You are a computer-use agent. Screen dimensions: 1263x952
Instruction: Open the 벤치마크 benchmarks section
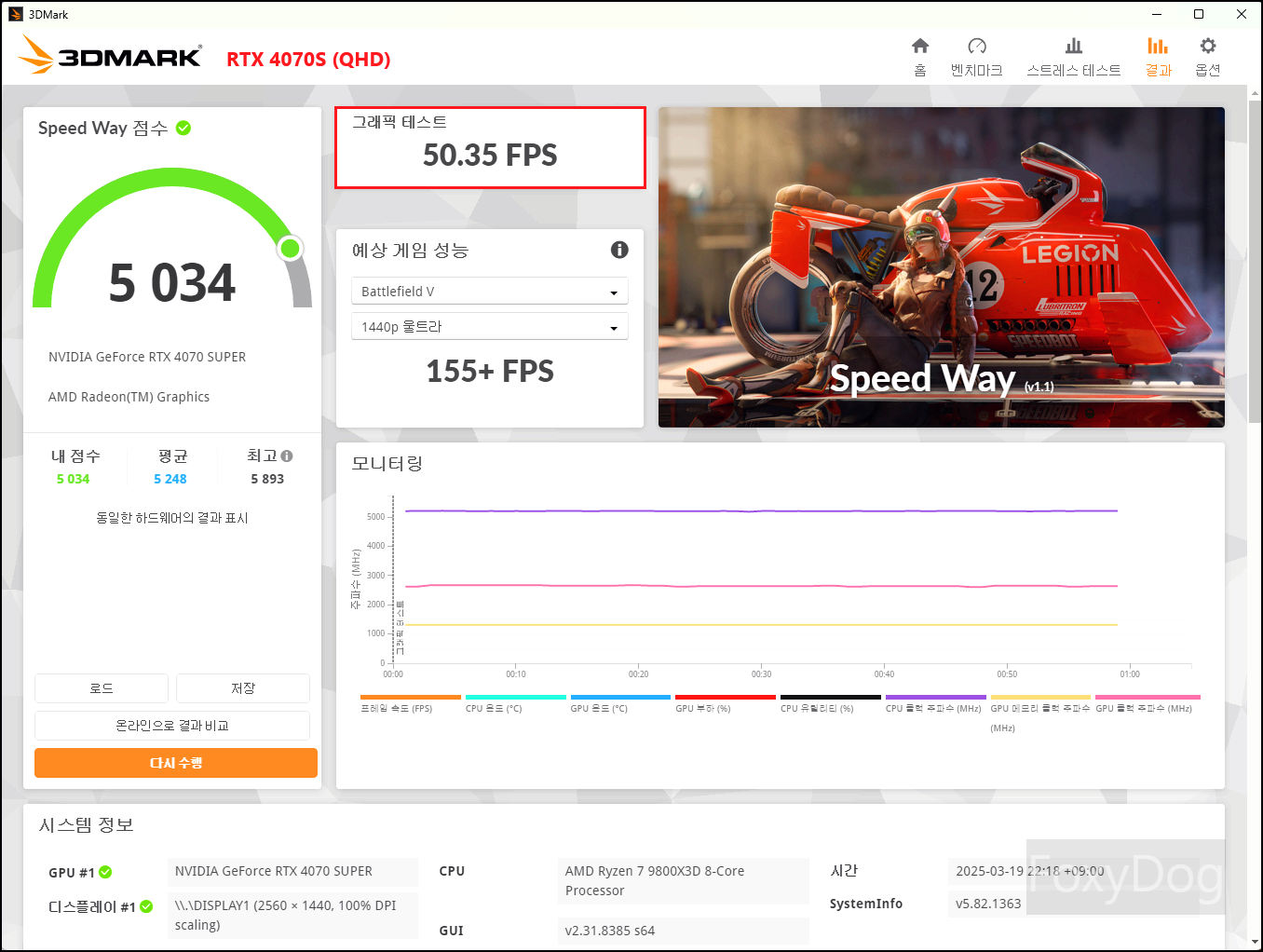[976, 57]
